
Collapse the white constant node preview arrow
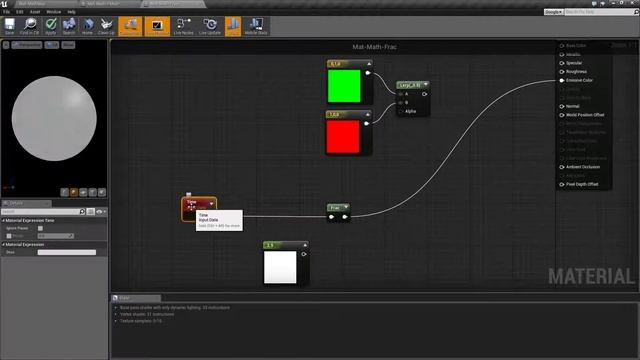(305, 245)
